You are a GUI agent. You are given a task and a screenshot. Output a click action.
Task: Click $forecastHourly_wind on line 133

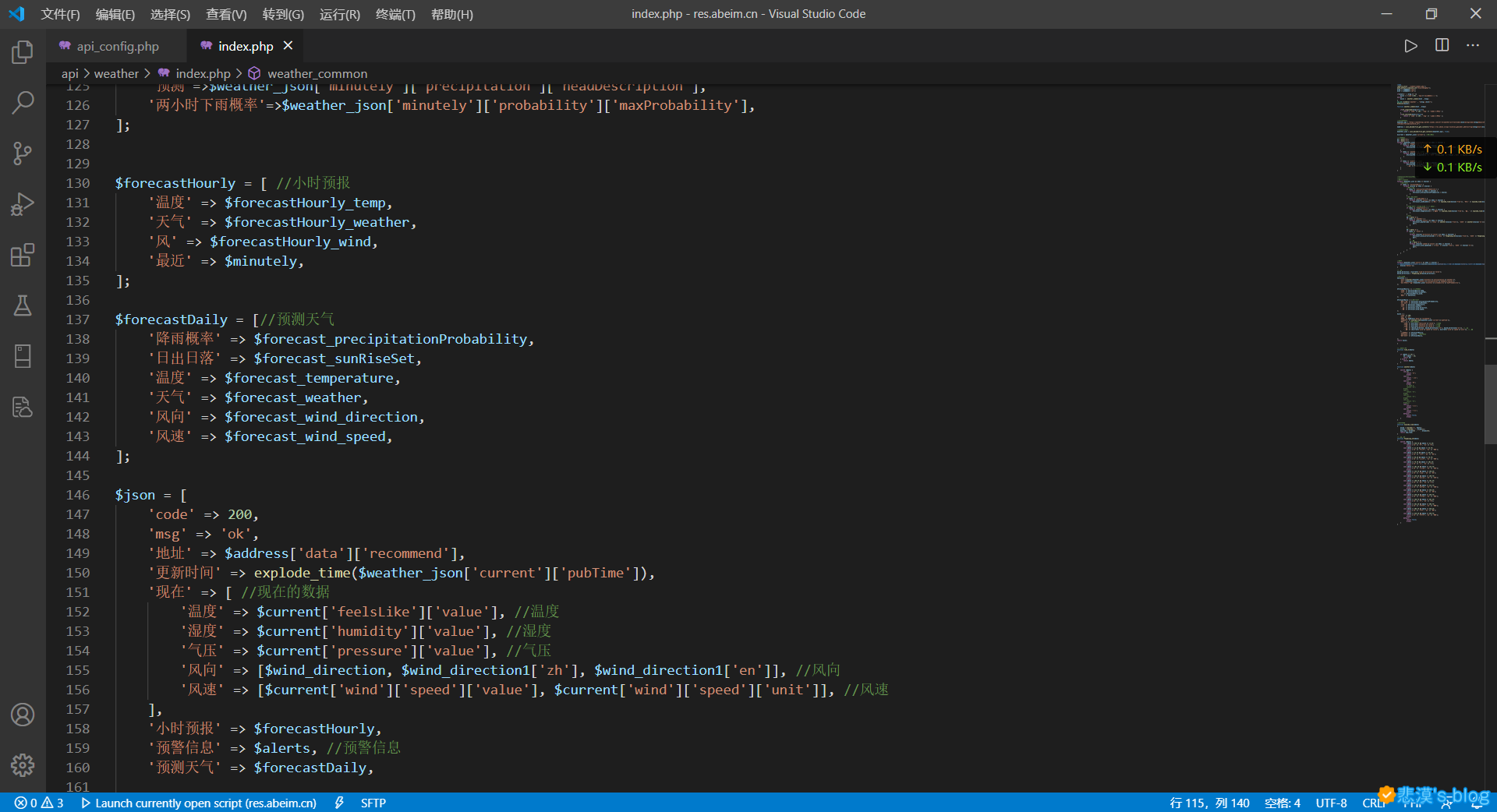290,242
